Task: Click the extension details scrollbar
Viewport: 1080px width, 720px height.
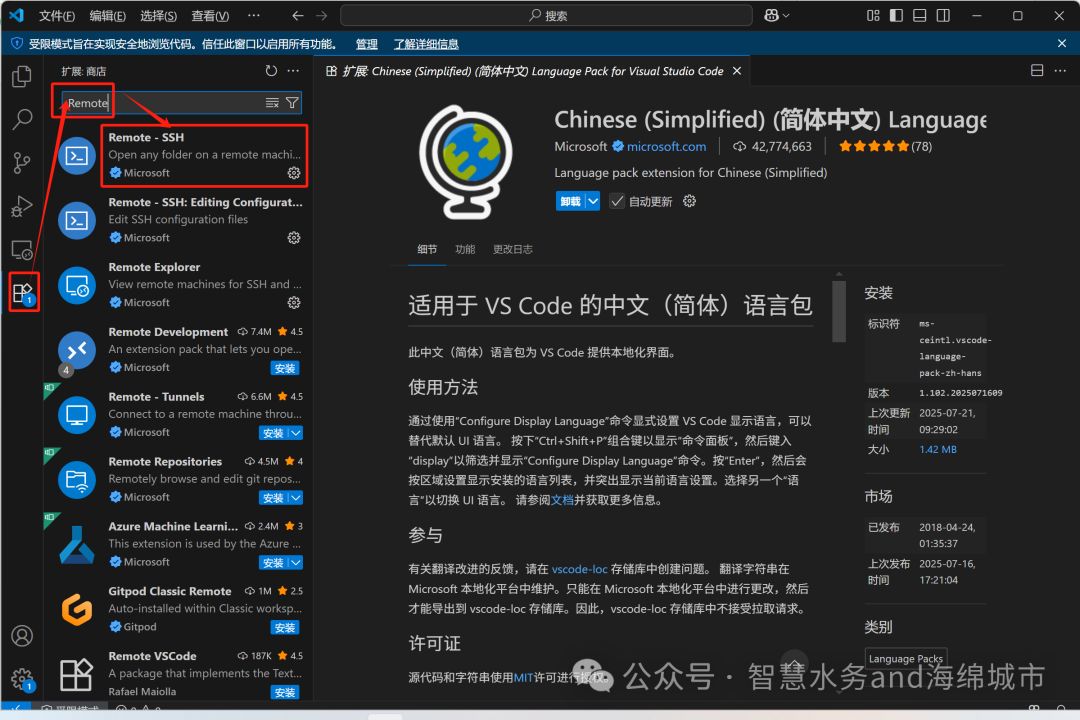Action: [839, 310]
